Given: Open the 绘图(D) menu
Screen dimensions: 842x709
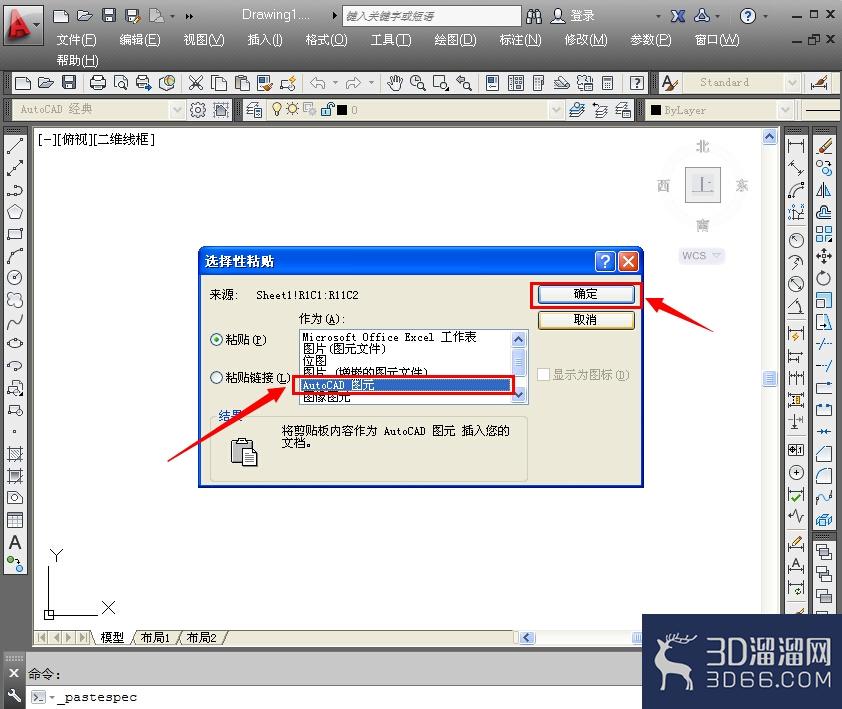Looking at the screenshot, I should pyautogui.click(x=455, y=40).
